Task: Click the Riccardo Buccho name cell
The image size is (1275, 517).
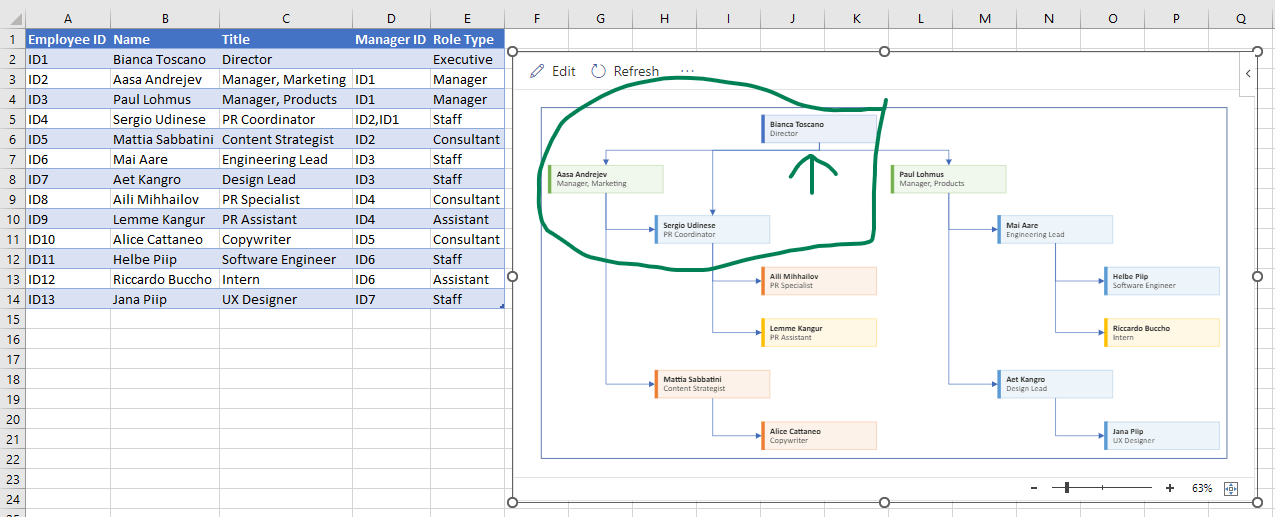Action: 164,279
